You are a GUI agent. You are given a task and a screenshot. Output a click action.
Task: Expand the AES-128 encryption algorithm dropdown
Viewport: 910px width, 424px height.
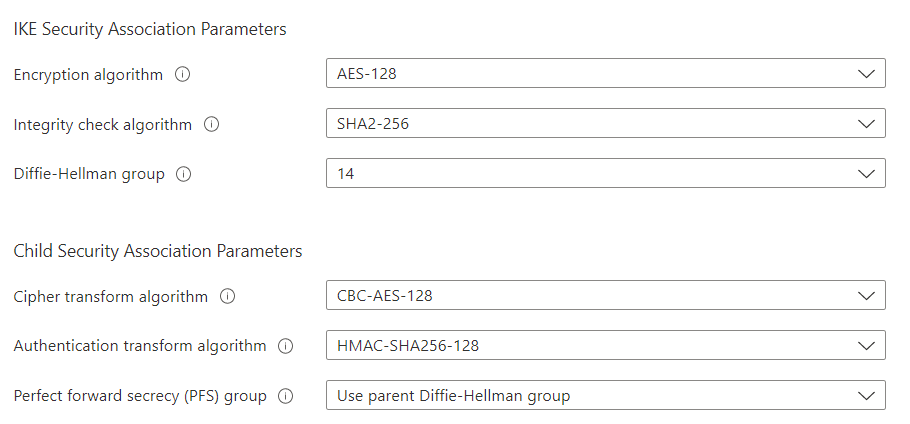coord(605,73)
